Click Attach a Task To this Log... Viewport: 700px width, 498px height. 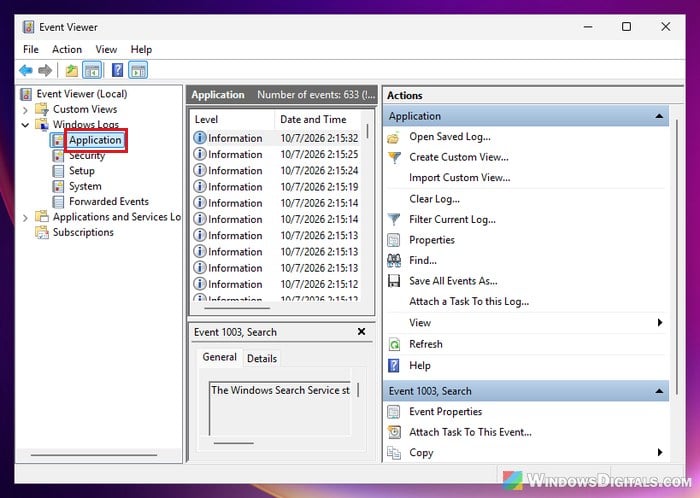click(469, 302)
